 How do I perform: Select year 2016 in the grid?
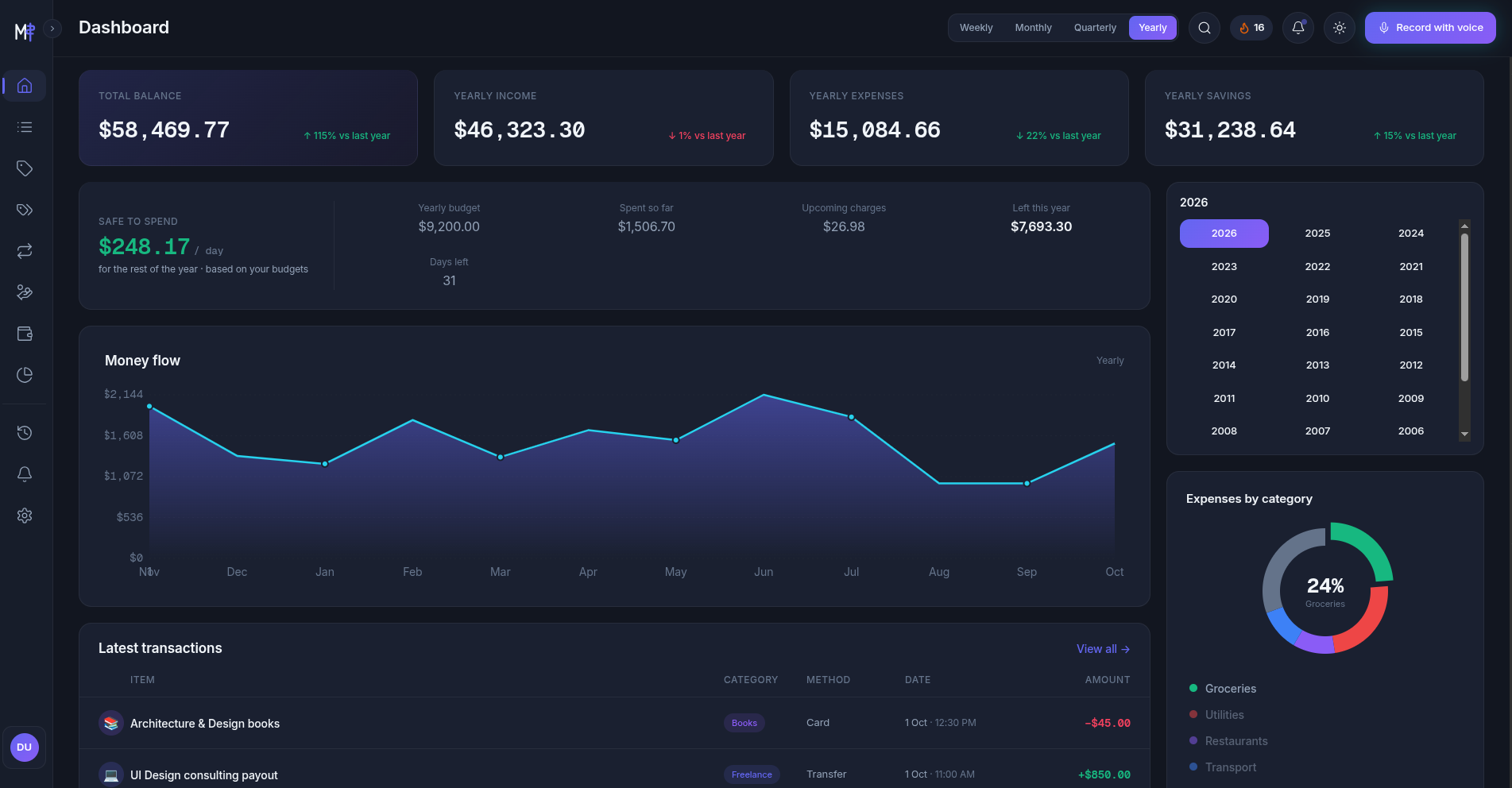point(1317,333)
